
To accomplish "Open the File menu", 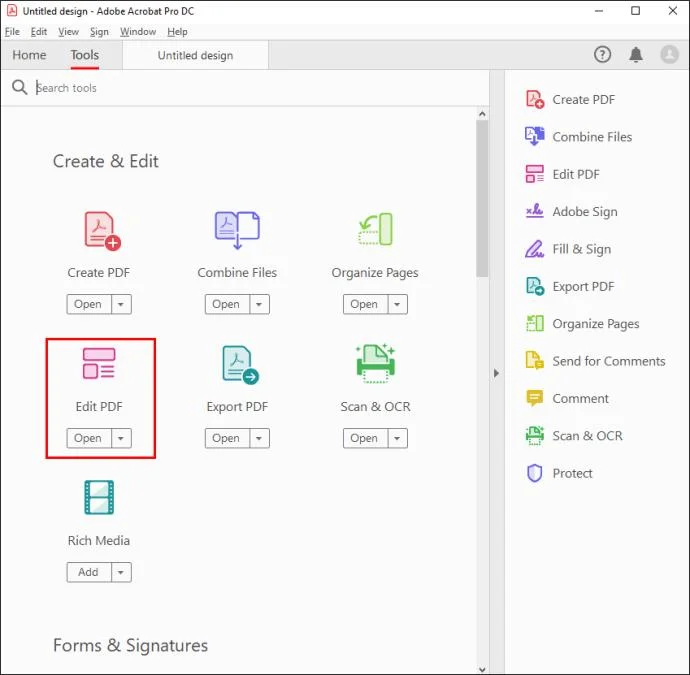I will point(12,32).
